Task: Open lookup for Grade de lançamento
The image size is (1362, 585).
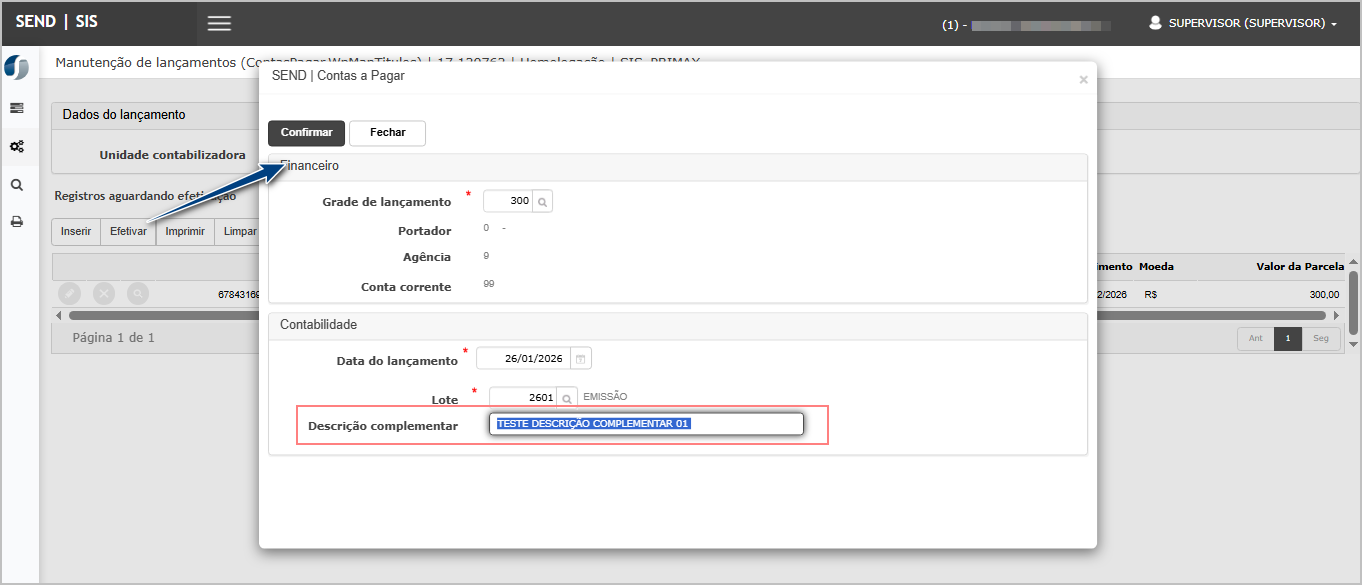Action: pos(542,202)
